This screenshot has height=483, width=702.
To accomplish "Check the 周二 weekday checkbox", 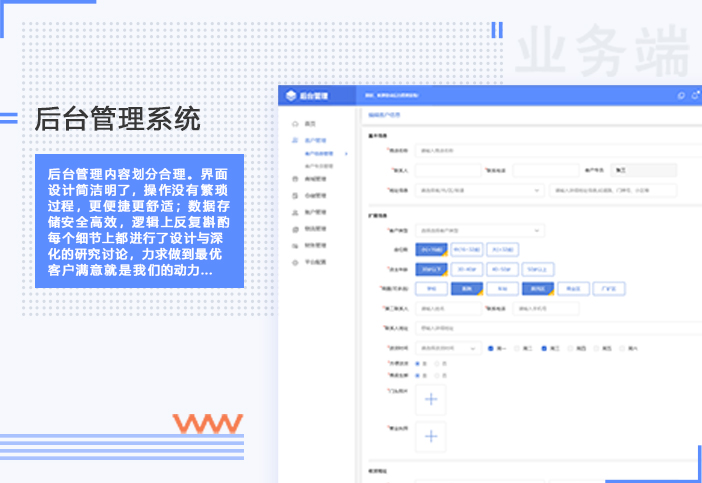I will pos(517,349).
